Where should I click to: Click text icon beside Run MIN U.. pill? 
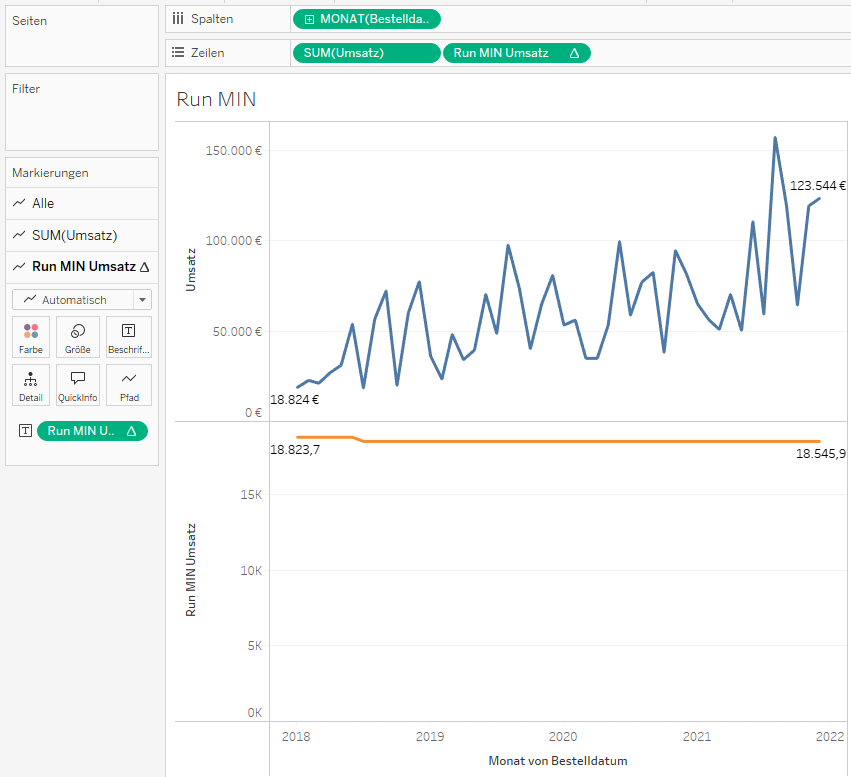[25, 431]
